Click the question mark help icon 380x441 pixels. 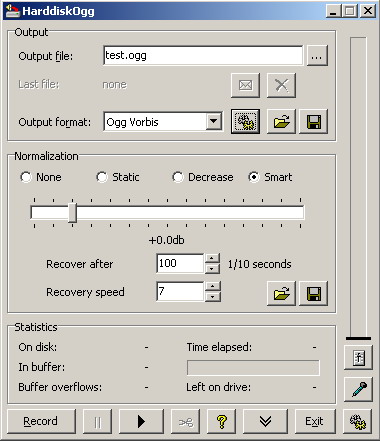[x=222, y=422]
